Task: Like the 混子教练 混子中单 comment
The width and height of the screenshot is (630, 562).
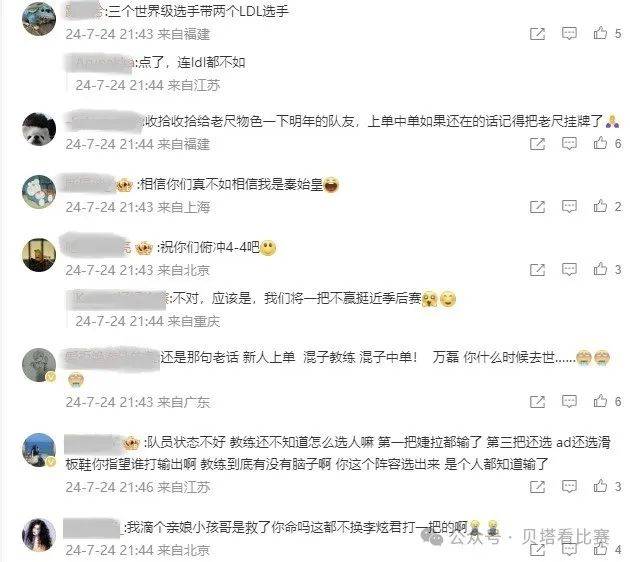Action: pyautogui.click(x=600, y=401)
